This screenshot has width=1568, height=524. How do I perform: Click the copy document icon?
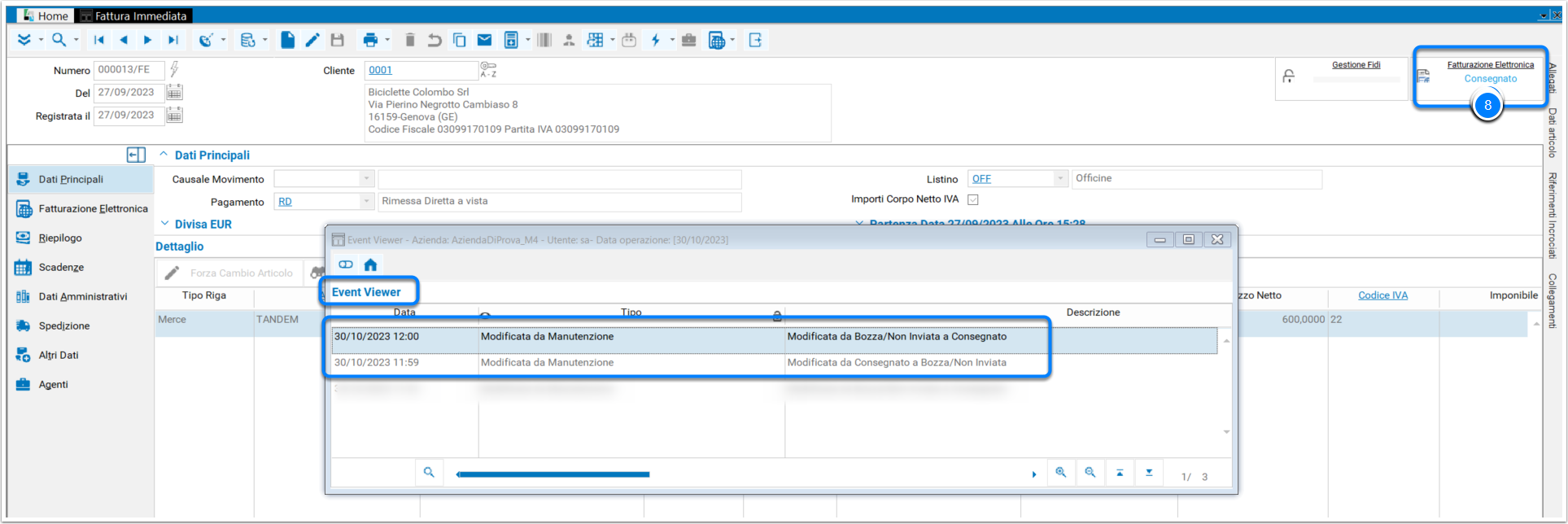click(x=460, y=40)
